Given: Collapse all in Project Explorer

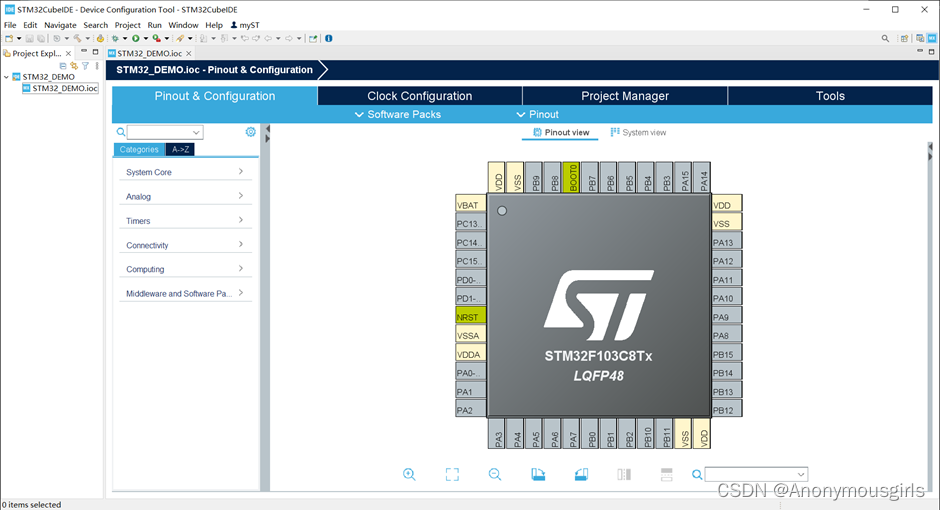Looking at the screenshot, I should (x=63, y=66).
